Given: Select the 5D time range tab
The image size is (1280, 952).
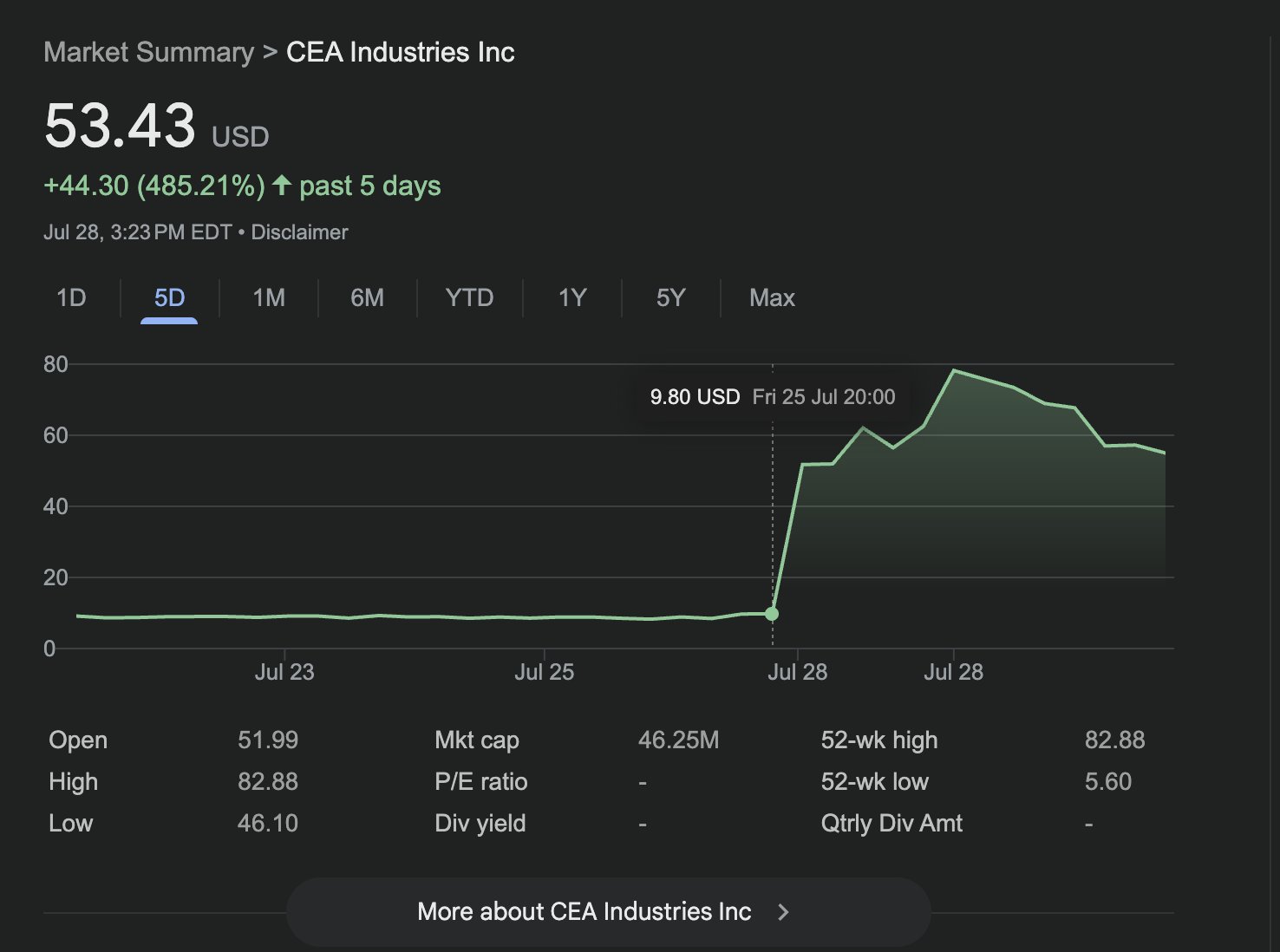Looking at the screenshot, I should (x=169, y=298).
